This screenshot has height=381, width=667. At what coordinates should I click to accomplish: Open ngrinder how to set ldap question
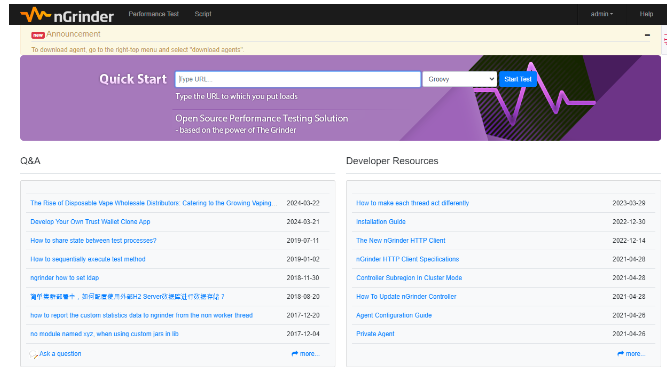65,278
